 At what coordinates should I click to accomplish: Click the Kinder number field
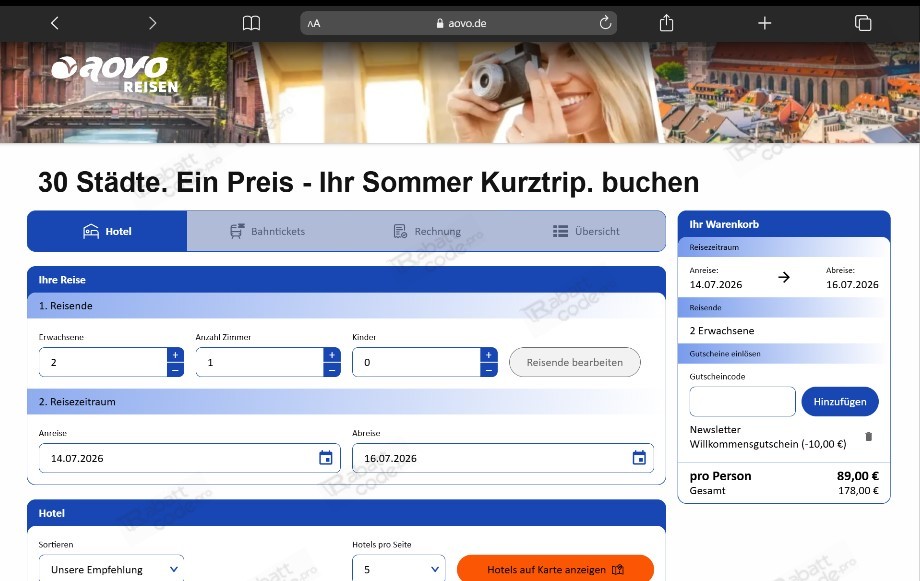[x=417, y=362]
